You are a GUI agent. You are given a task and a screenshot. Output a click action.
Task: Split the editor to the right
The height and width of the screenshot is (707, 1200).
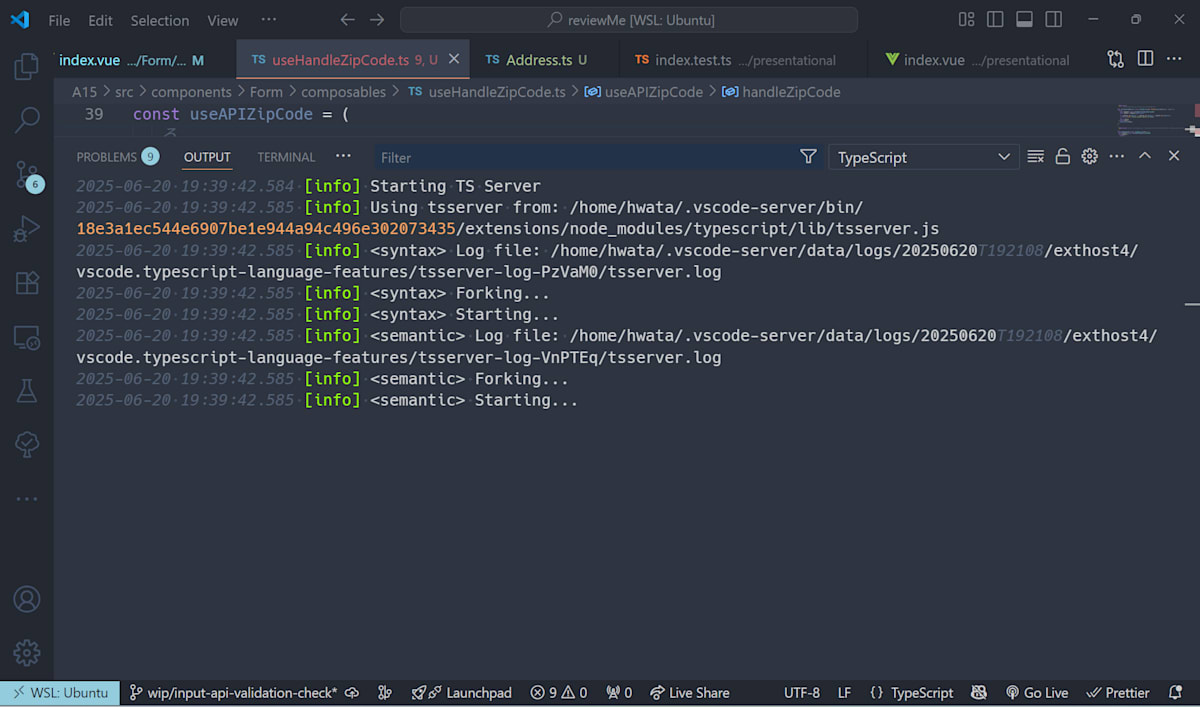tap(1145, 60)
